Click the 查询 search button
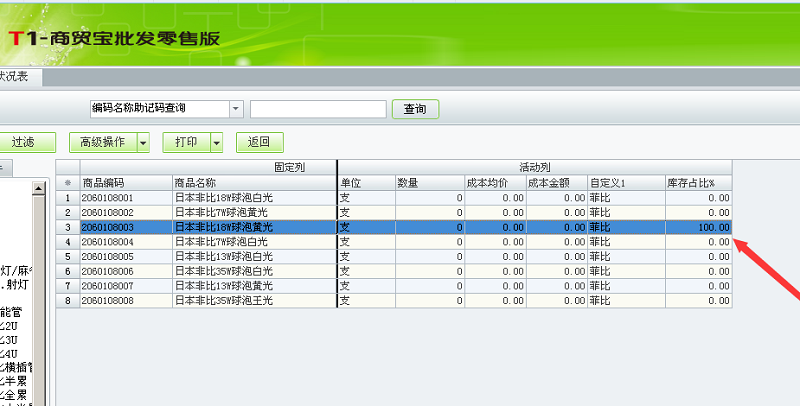The height and width of the screenshot is (406, 800). pos(415,109)
